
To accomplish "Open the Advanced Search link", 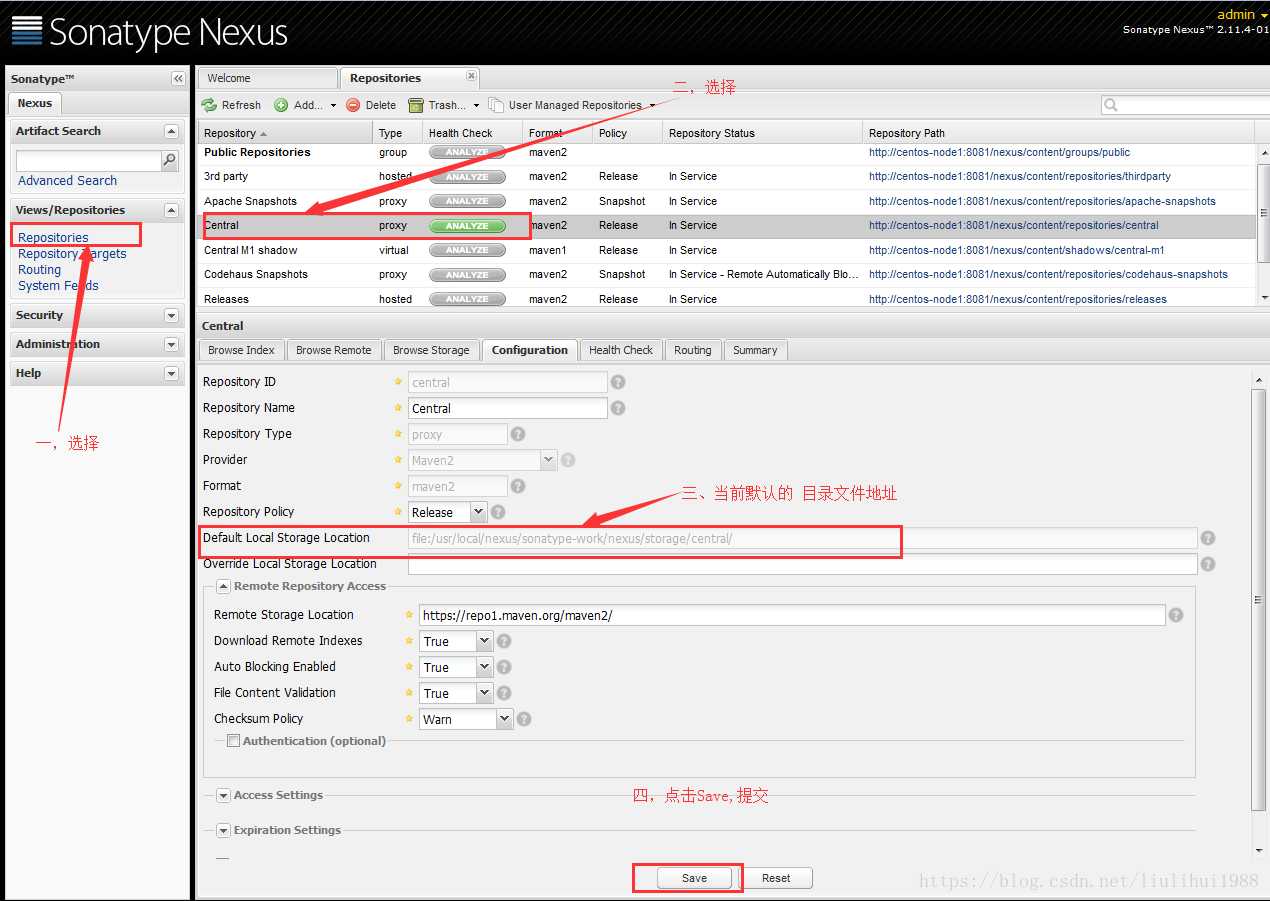I will (x=67, y=181).
